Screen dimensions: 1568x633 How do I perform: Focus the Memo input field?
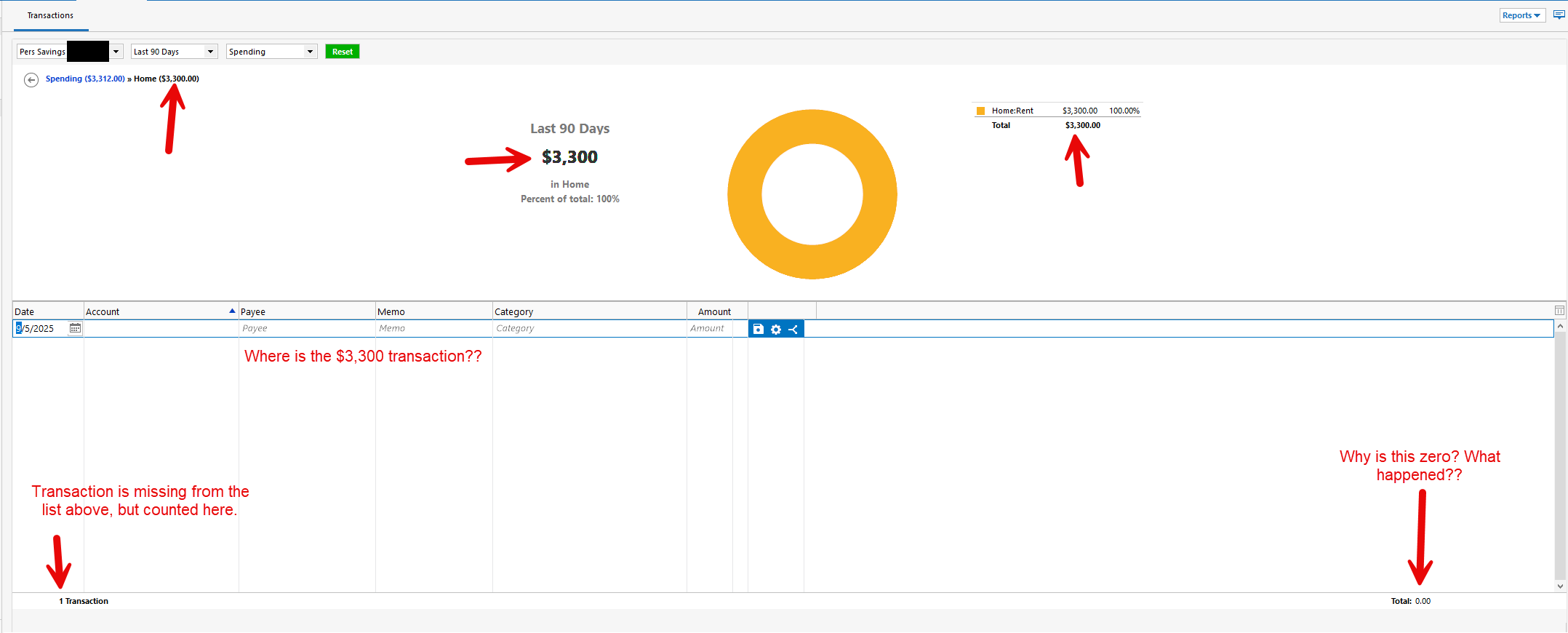(x=433, y=329)
